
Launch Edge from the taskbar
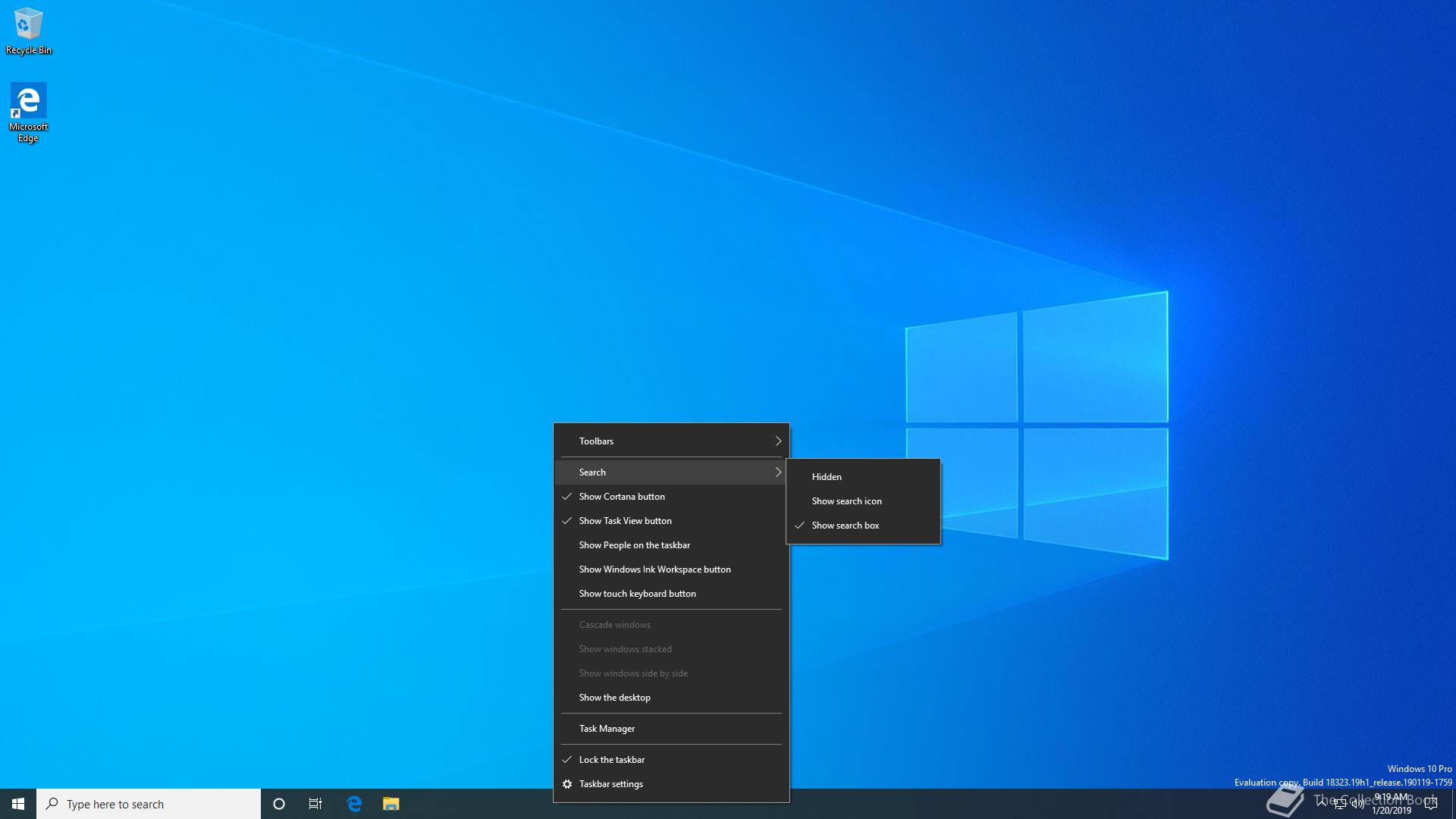pyautogui.click(x=354, y=804)
